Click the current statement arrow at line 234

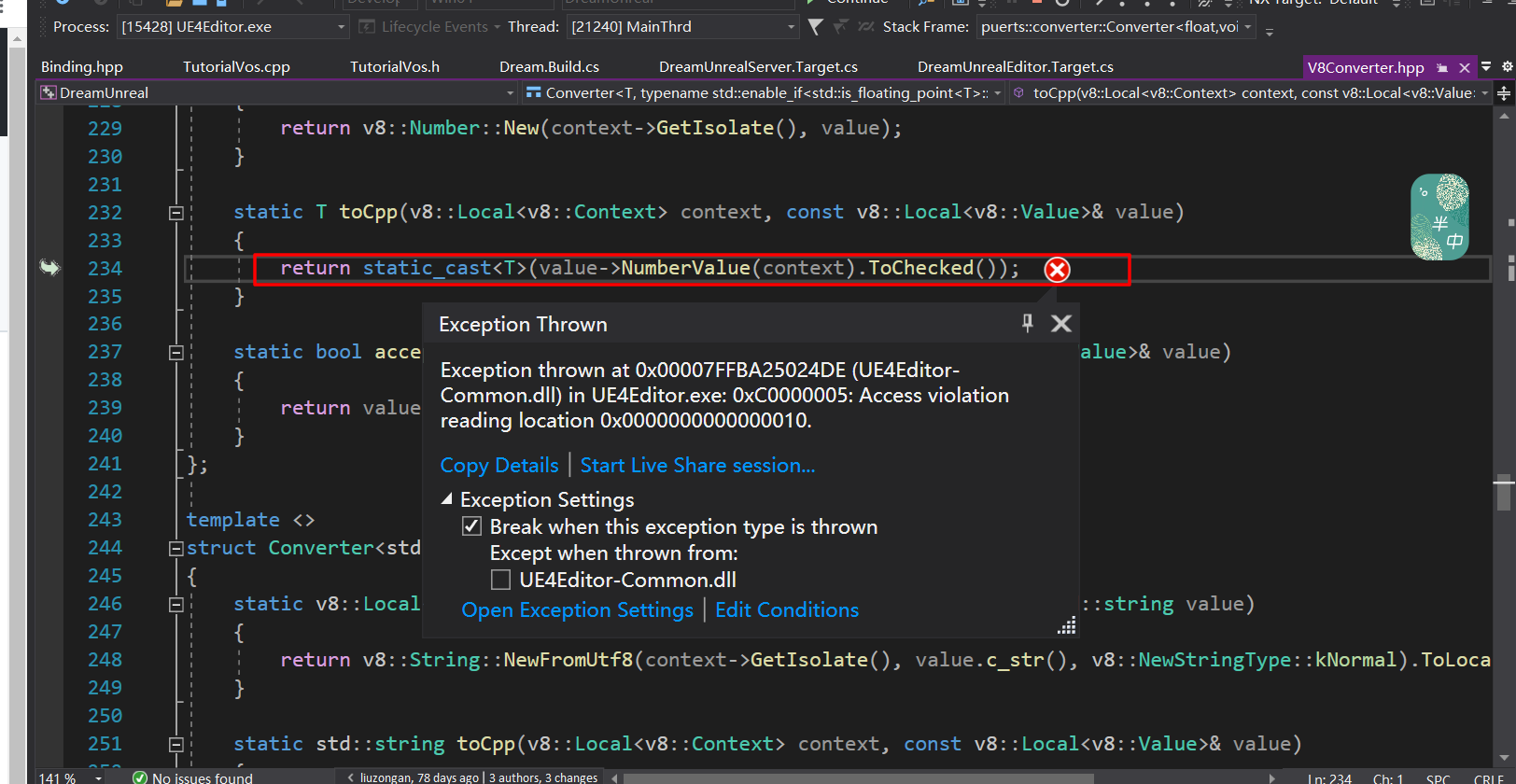[x=49, y=268]
